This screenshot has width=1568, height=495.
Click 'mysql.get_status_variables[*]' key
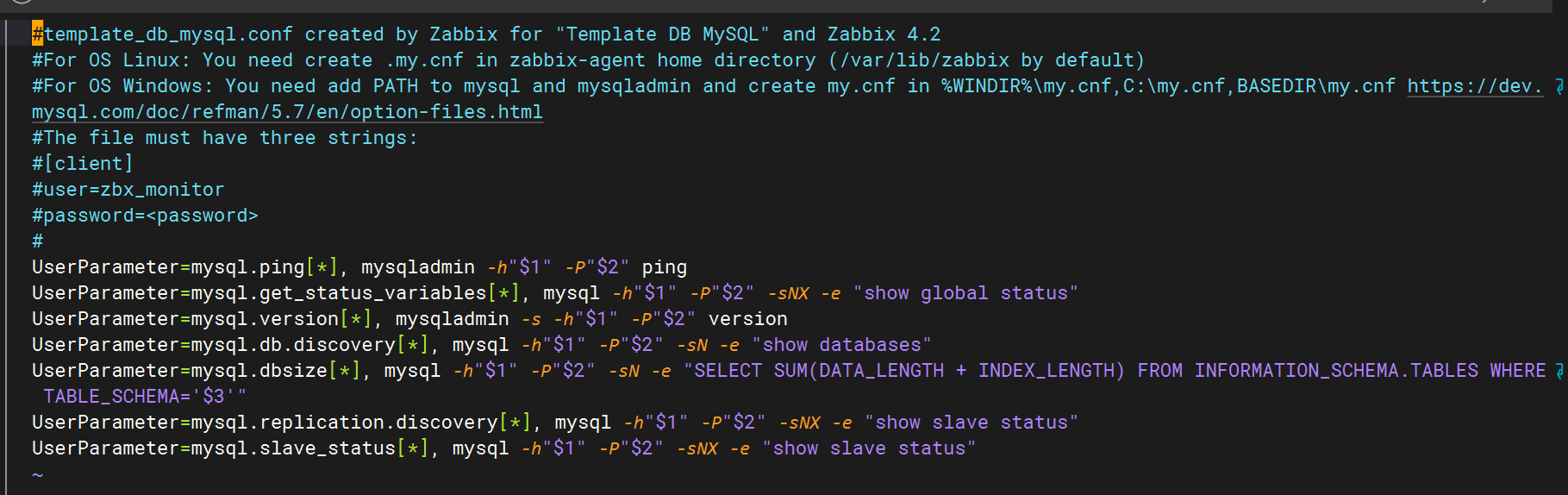tap(355, 293)
